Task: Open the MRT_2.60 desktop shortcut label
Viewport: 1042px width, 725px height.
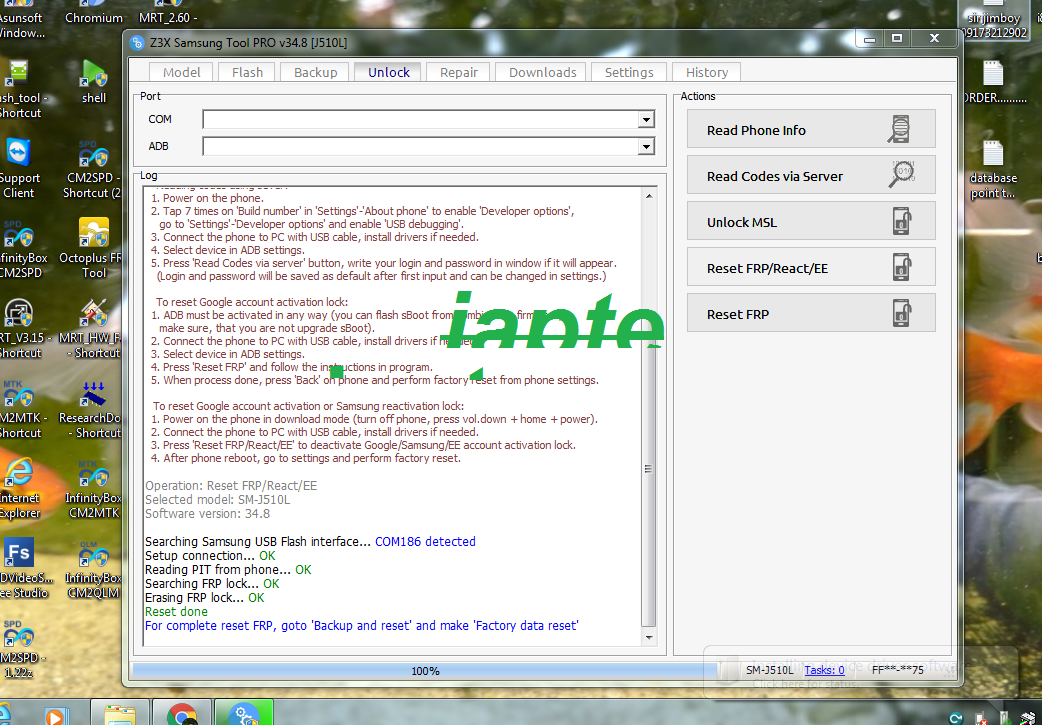Action: tap(168, 18)
